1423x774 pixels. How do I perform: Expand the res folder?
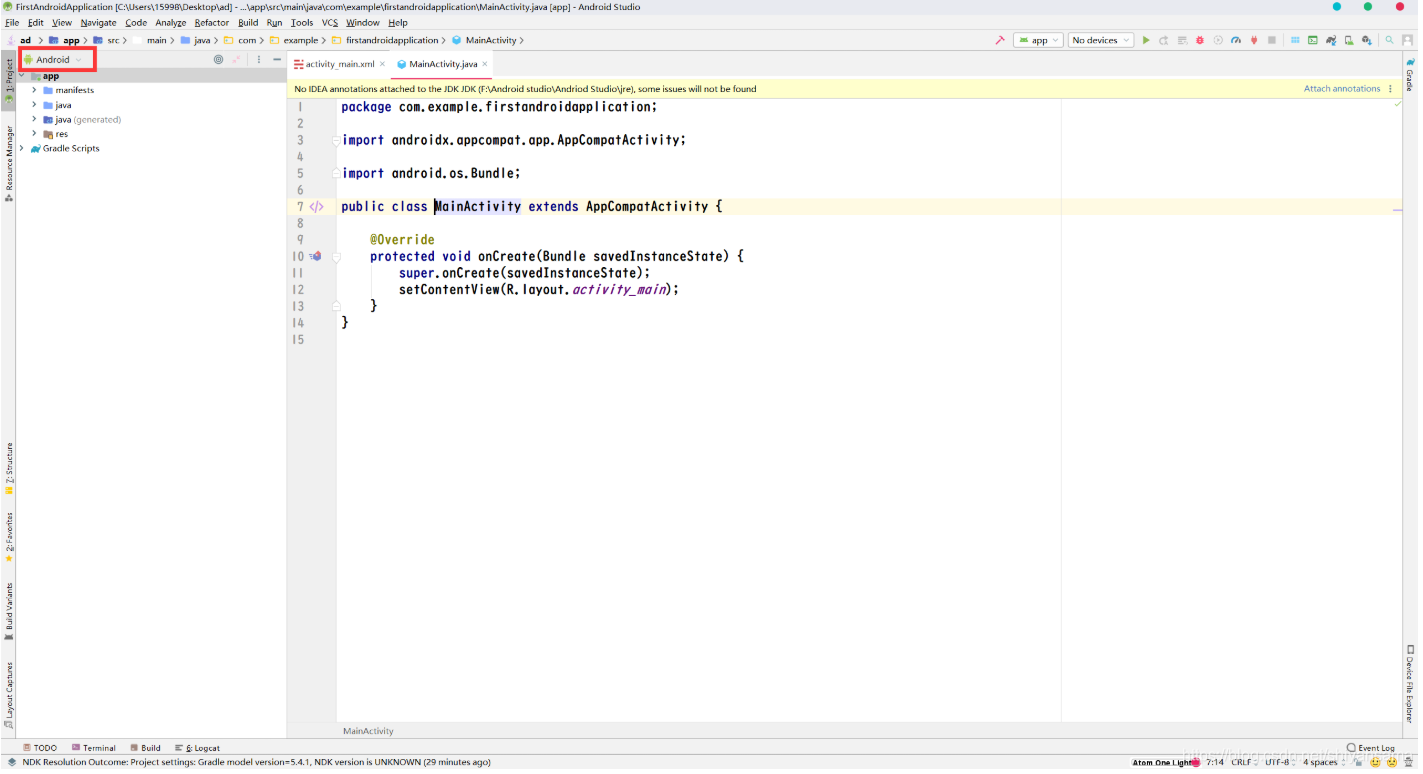tap(34, 134)
